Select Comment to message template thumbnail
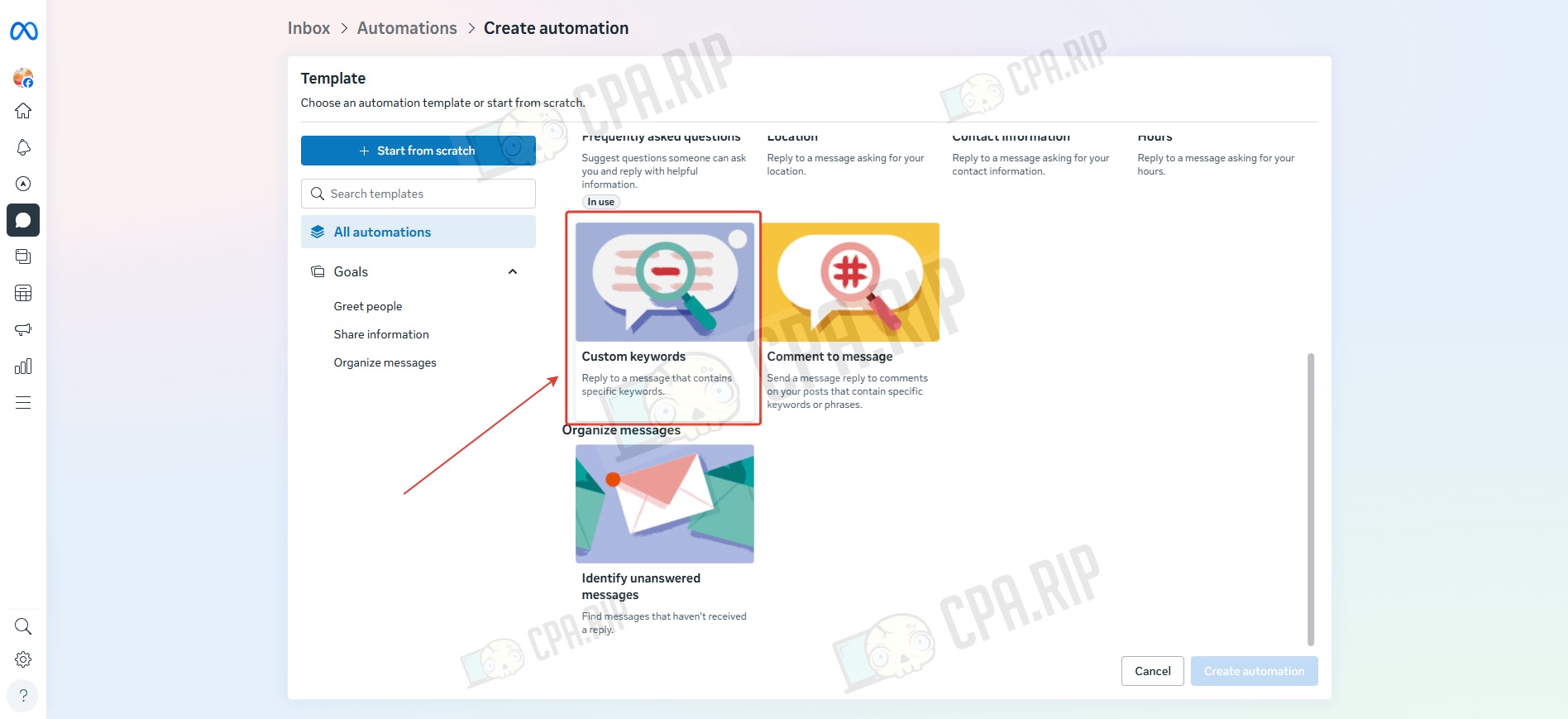Image resolution: width=1568 pixels, height=719 pixels. coord(850,282)
